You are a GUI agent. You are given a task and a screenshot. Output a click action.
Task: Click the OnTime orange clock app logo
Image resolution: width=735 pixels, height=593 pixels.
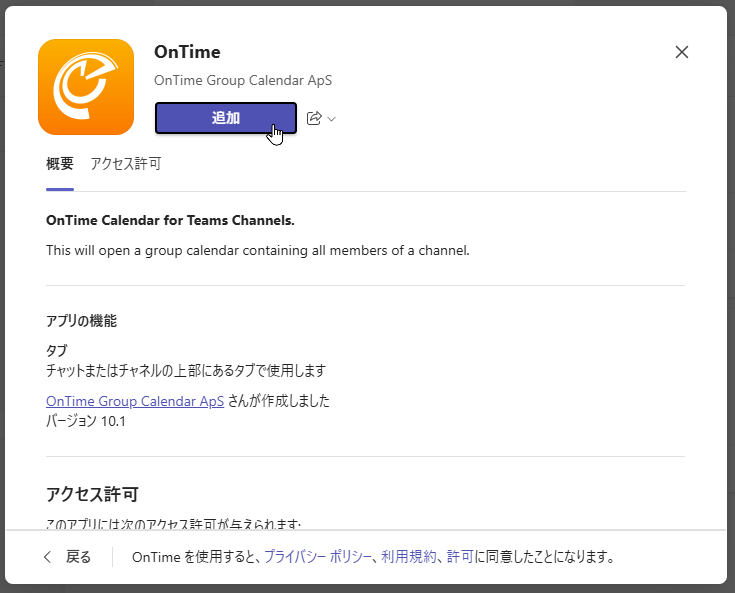point(86,87)
